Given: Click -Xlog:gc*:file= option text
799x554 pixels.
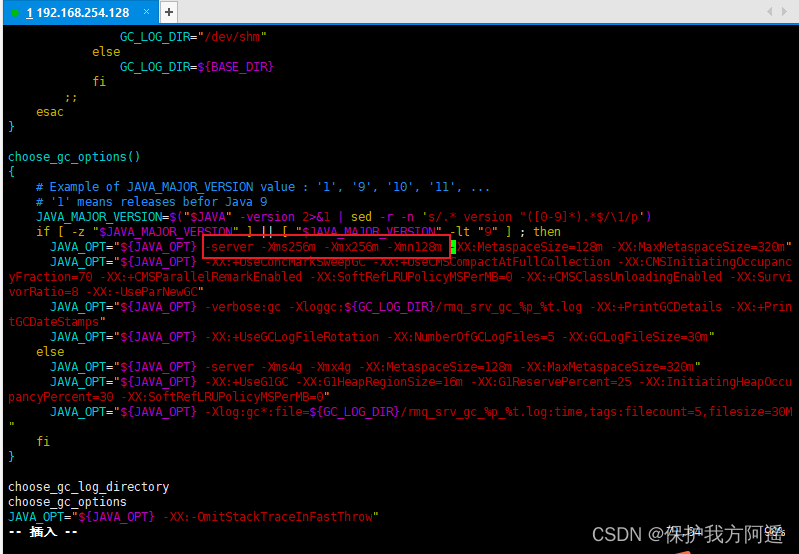Looking at the screenshot, I should click(x=257, y=412).
